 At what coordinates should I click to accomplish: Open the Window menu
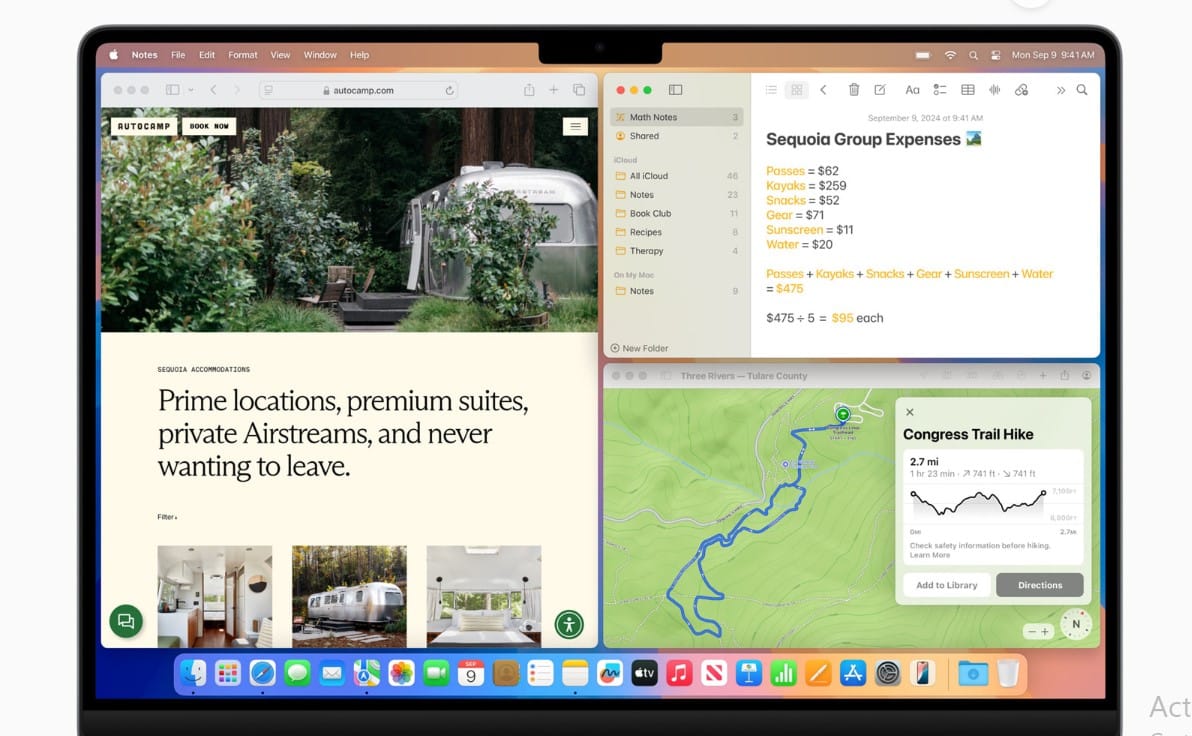(x=320, y=55)
